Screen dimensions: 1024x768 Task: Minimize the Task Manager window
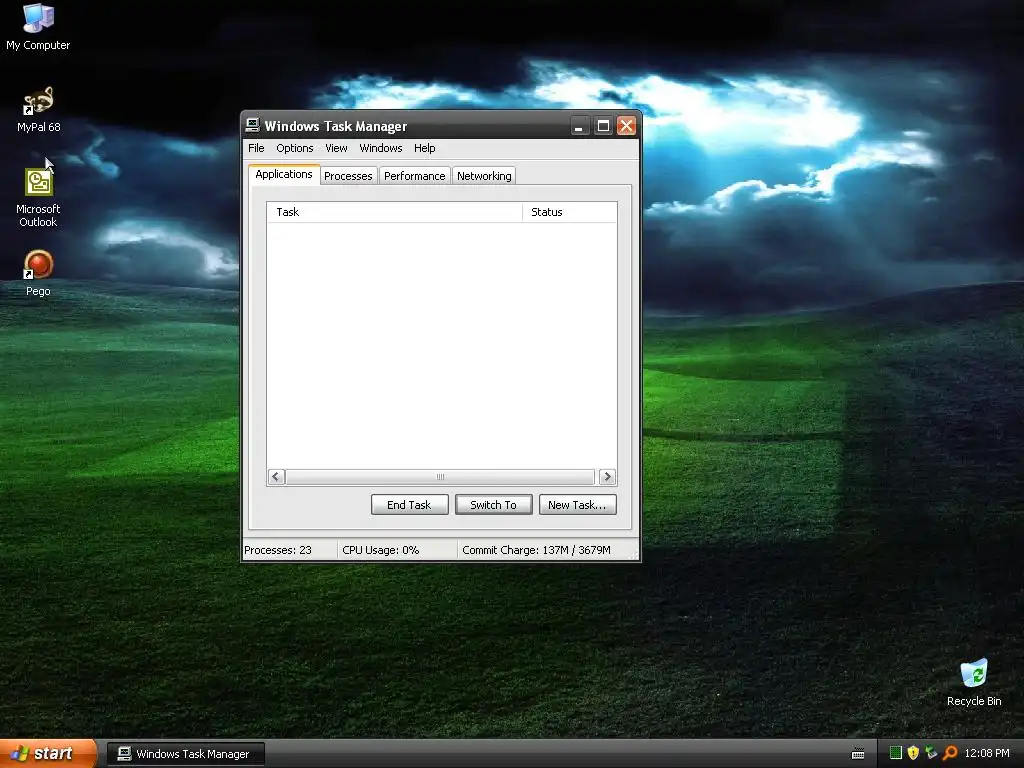pyautogui.click(x=579, y=125)
